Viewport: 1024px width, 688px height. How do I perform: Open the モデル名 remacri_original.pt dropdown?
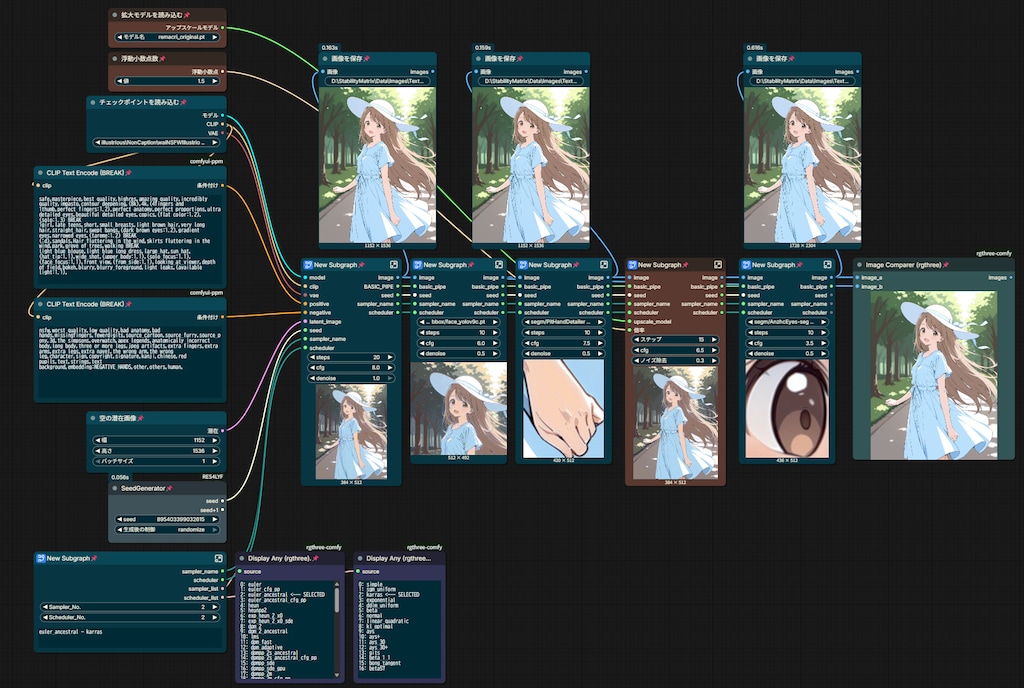point(167,37)
